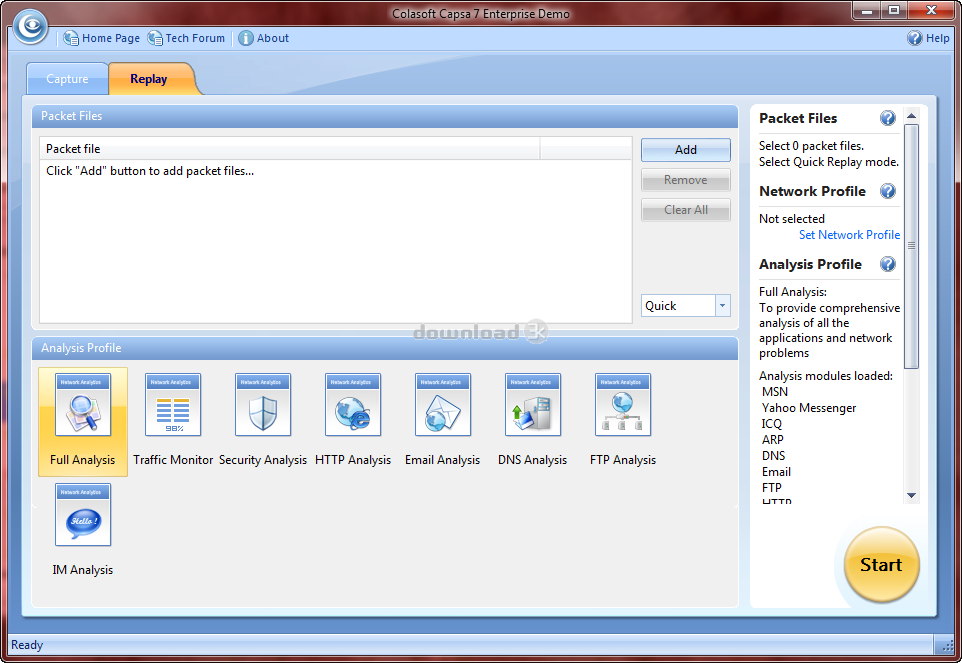
Task: Select the DNS Analysis profile icon
Action: 533,405
